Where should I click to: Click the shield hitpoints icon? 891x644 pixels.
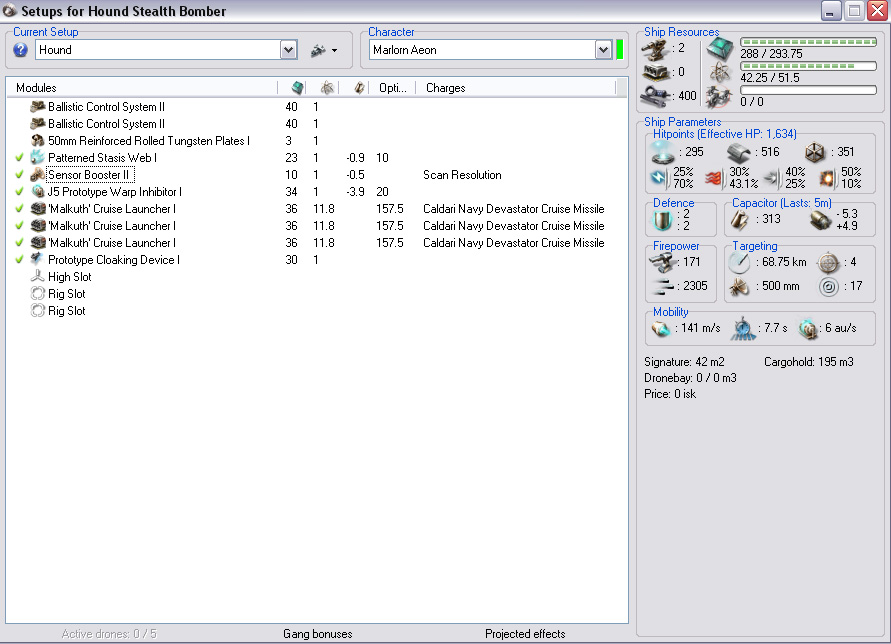pos(663,152)
